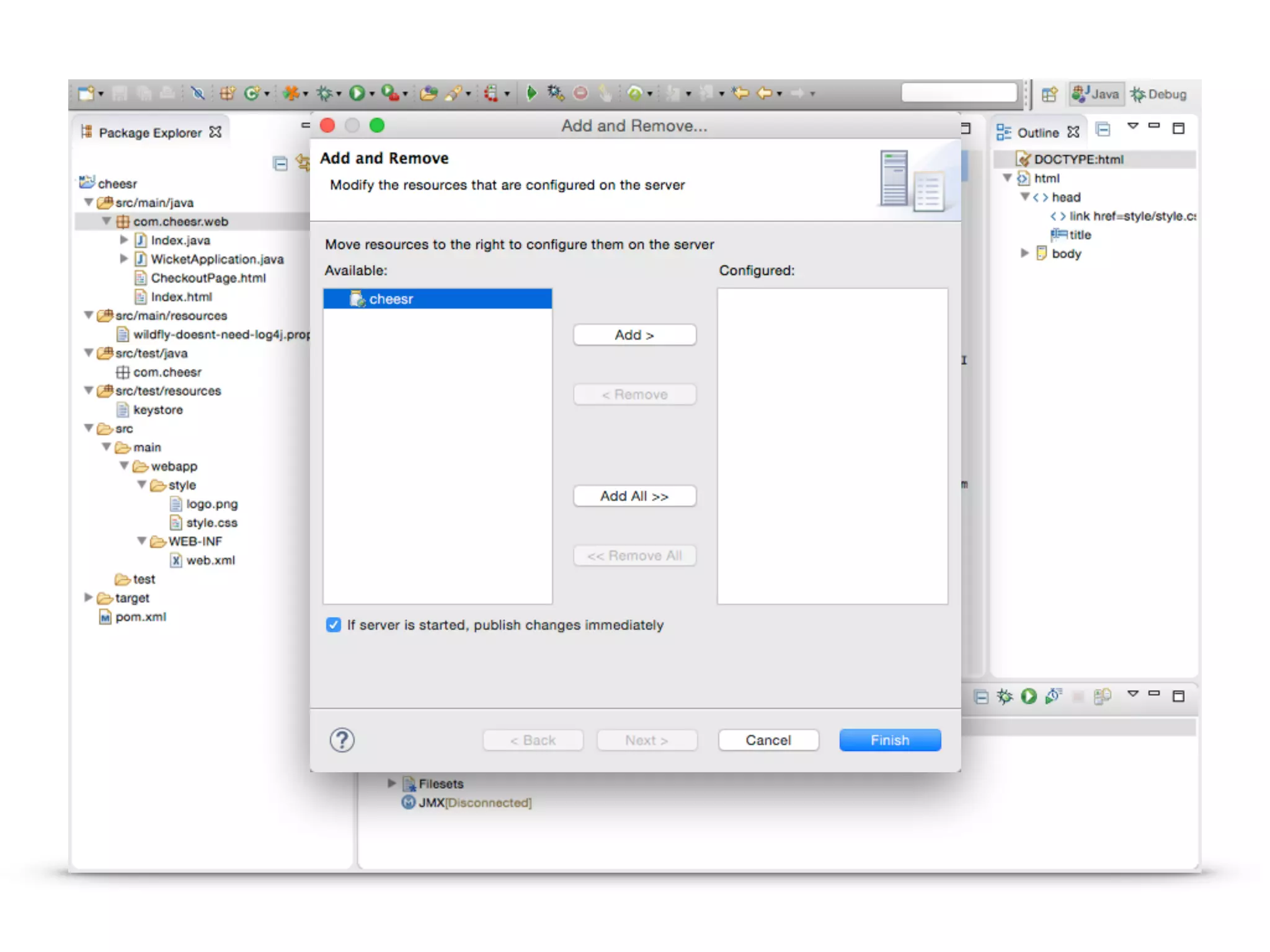Click the Open Type toolbar icon

click(x=429, y=93)
